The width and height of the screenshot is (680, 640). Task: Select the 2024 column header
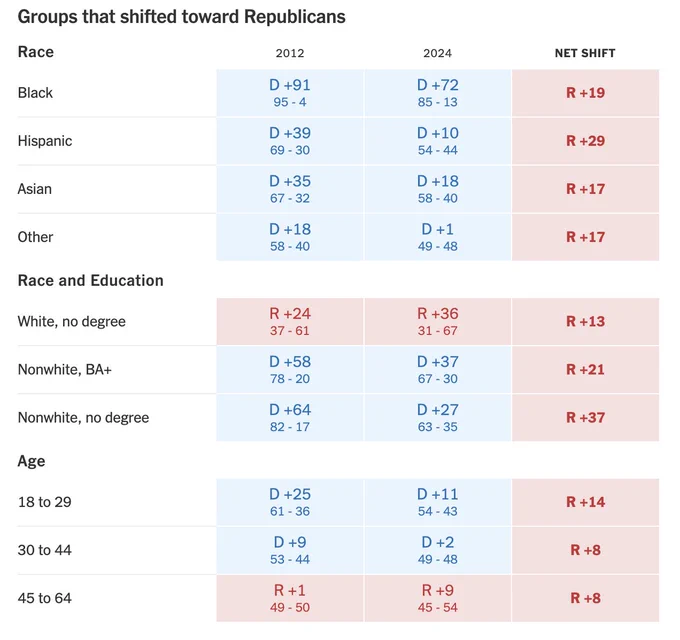pos(437,53)
